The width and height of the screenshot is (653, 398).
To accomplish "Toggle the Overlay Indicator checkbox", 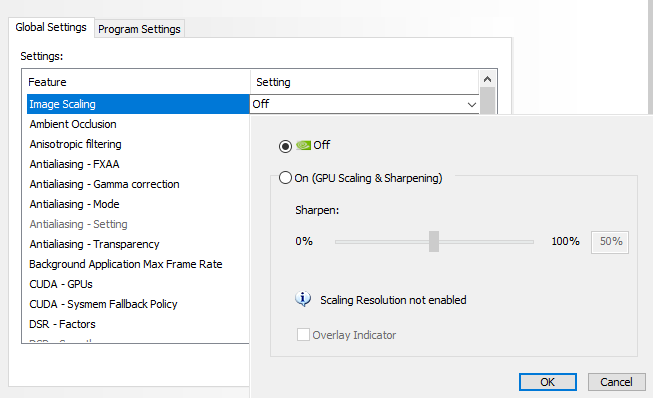I will coord(303,334).
